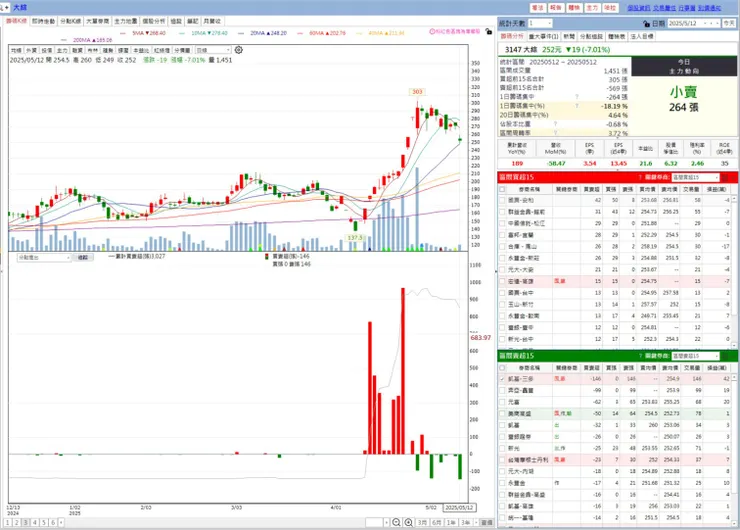Image resolution: width=740 pixels, height=530 pixels.
Task: Open dropdown arrow after 3年 button
Action: click(476, 522)
